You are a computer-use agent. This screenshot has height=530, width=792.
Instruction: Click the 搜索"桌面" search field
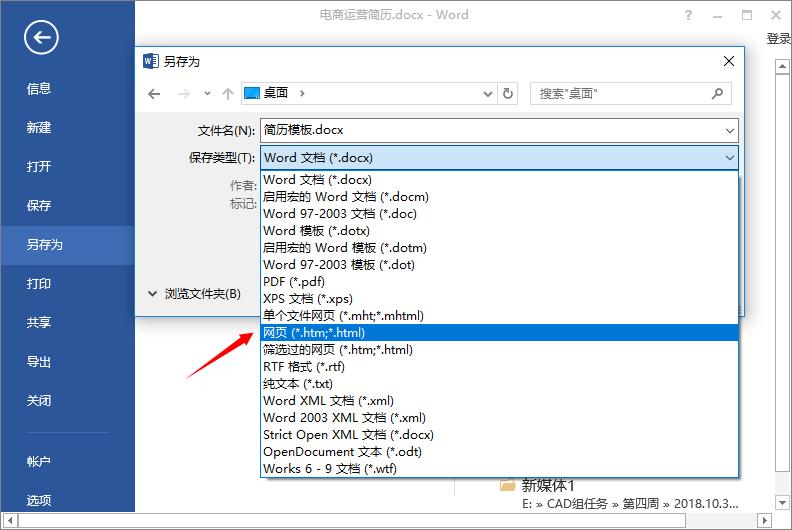click(630, 93)
